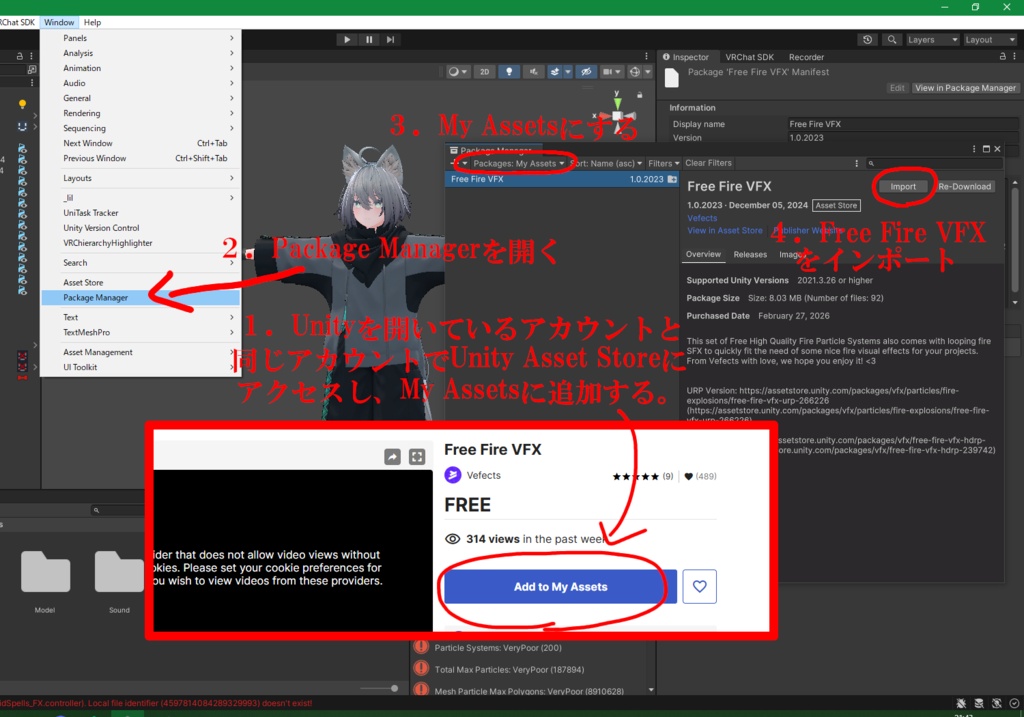Toggle the Inspector lock icon
Screen dimensions: 1024x717
coord(1002,57)
